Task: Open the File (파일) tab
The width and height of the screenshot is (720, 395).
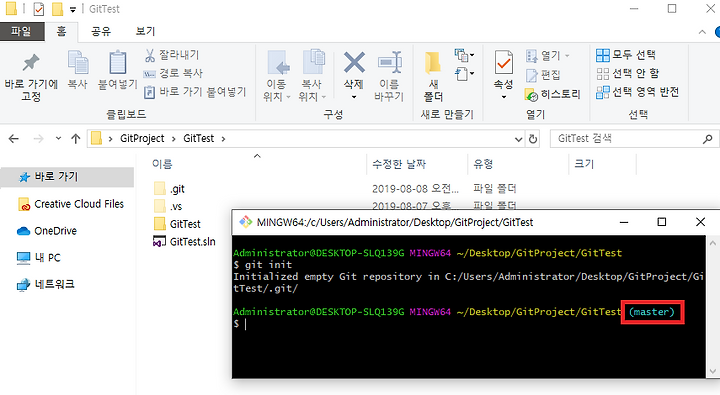Action: point(22,31)
